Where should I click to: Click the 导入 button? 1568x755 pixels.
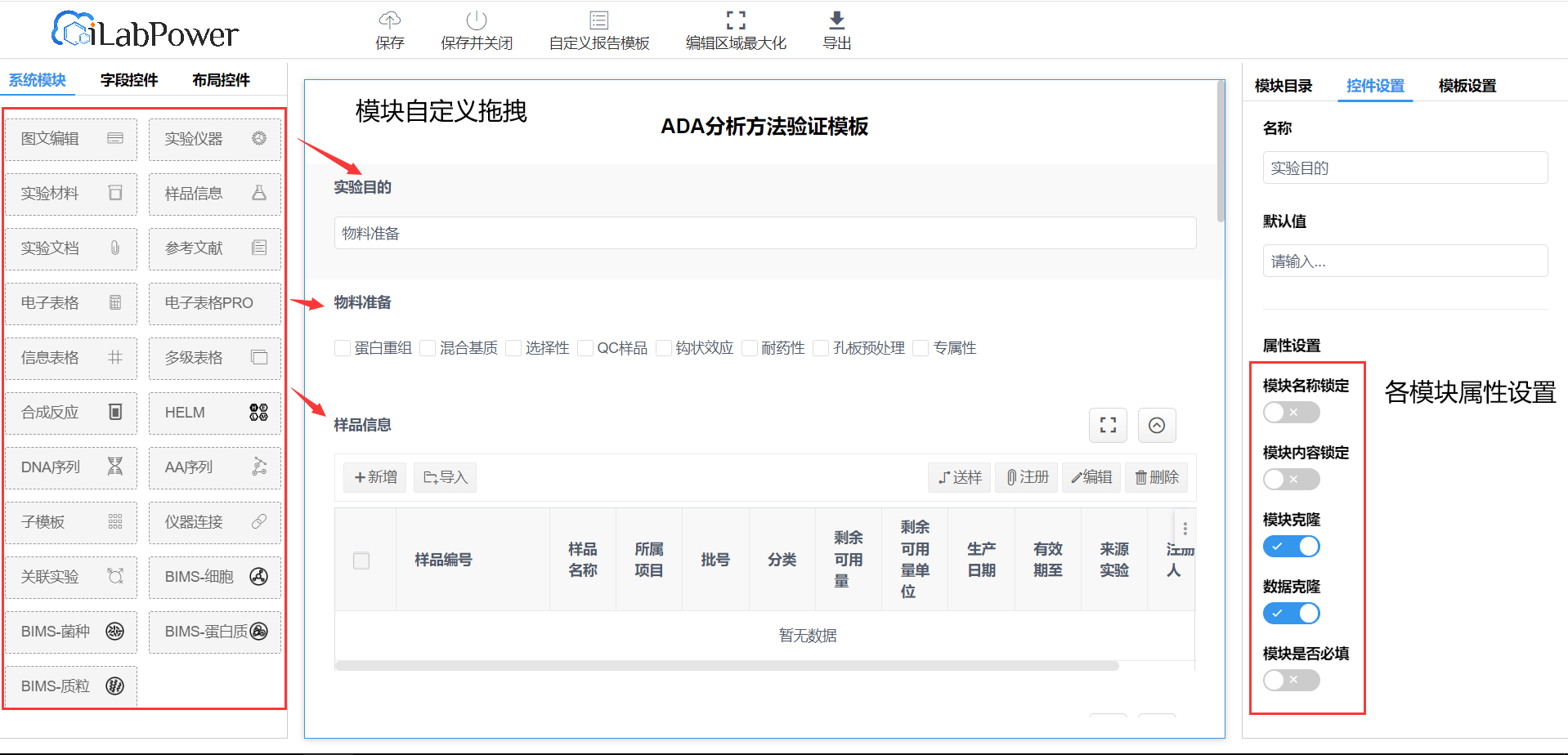(x=446, y=477)
